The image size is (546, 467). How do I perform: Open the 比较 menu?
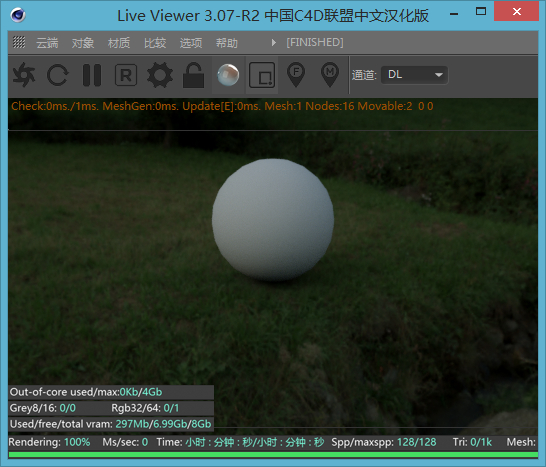pos(155,43)
